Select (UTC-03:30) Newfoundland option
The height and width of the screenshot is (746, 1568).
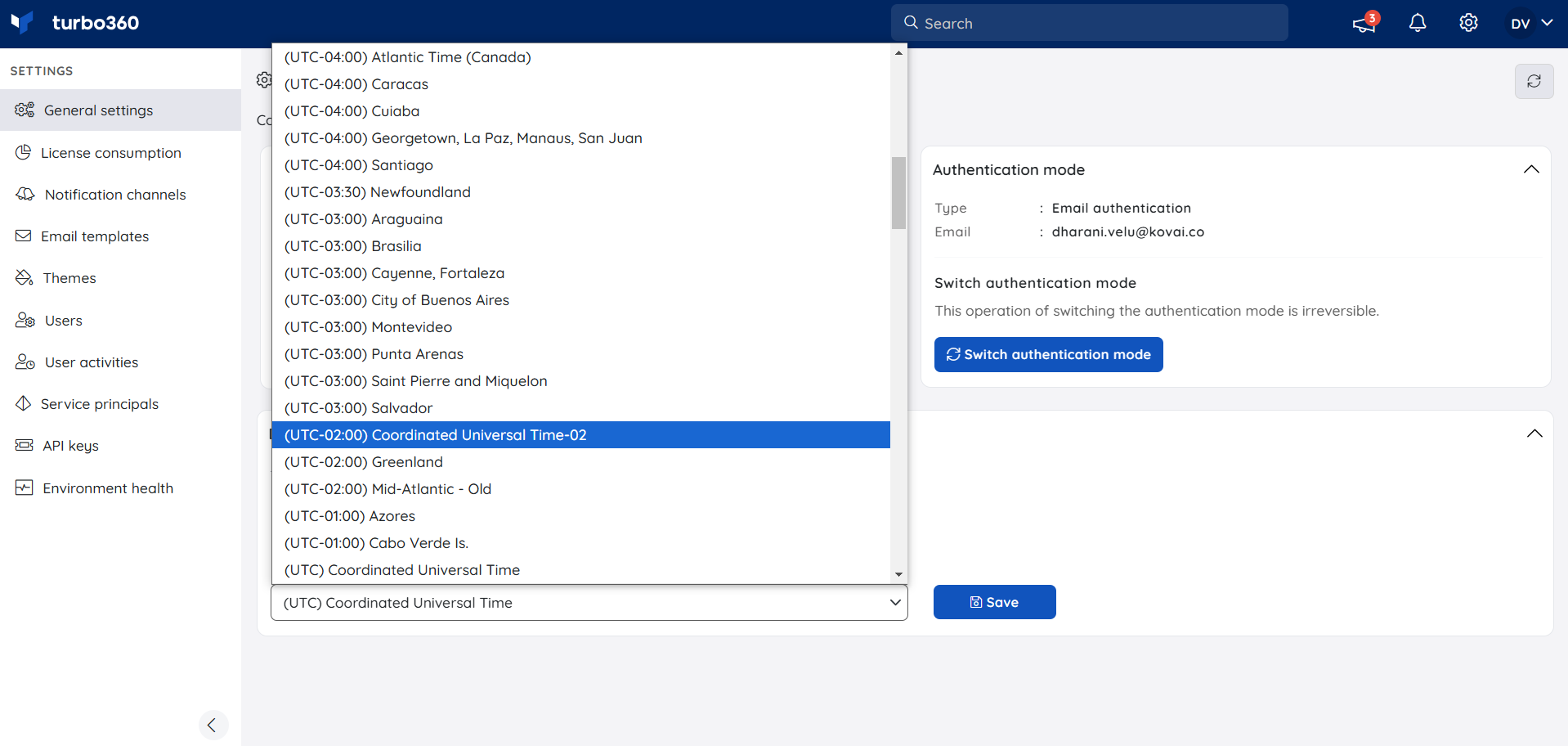coord(580,192)
